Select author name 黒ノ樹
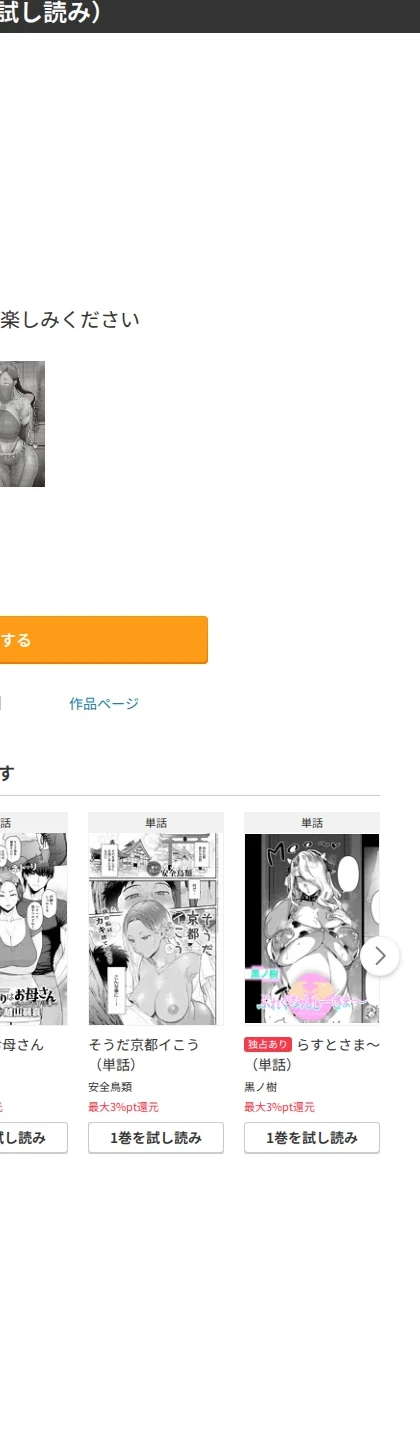 (261, 1087)
